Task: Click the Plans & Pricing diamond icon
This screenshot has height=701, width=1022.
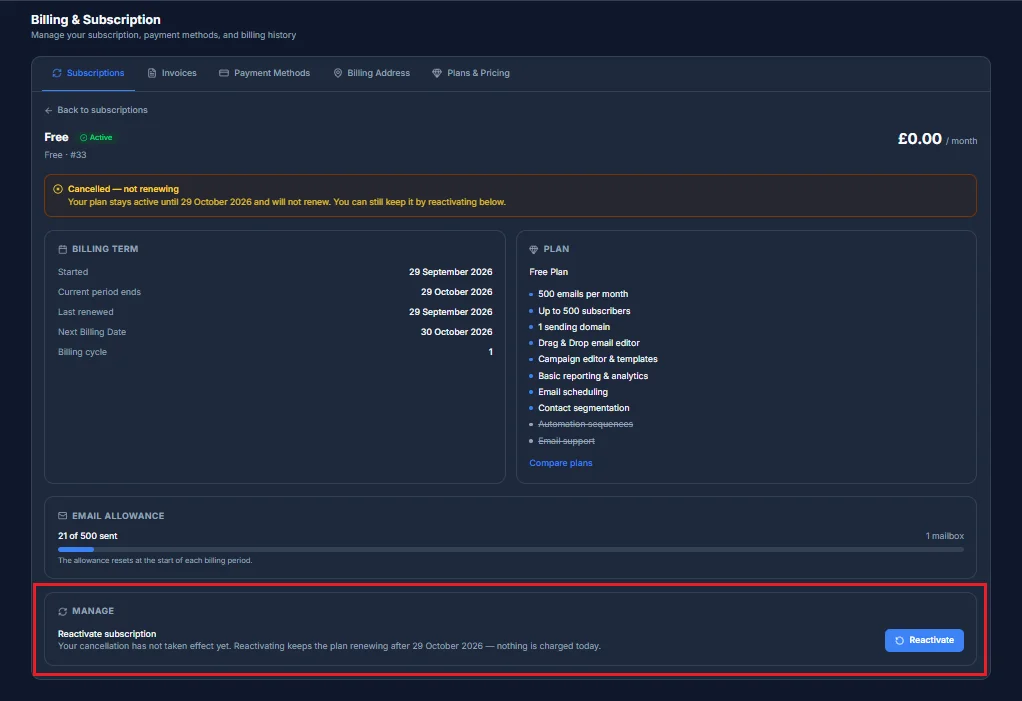Action: (x=437, y=73)
